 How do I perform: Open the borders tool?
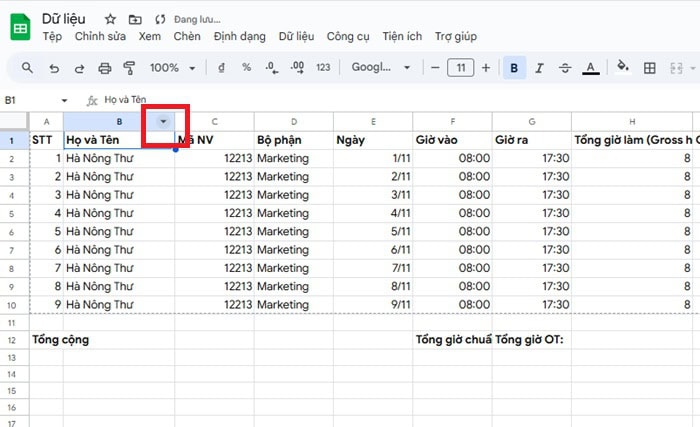(650, 68)
